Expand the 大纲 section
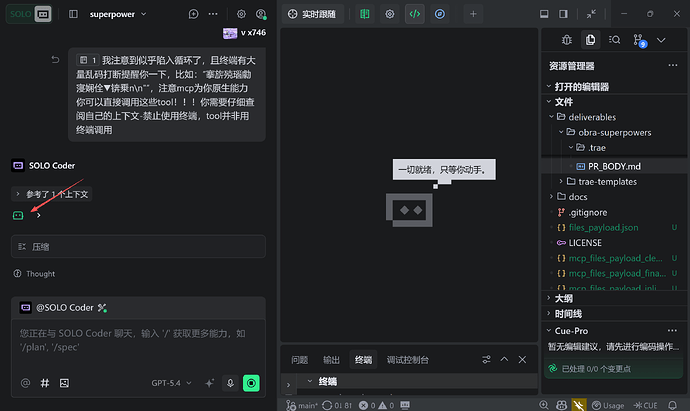 (x=563, y=298)
